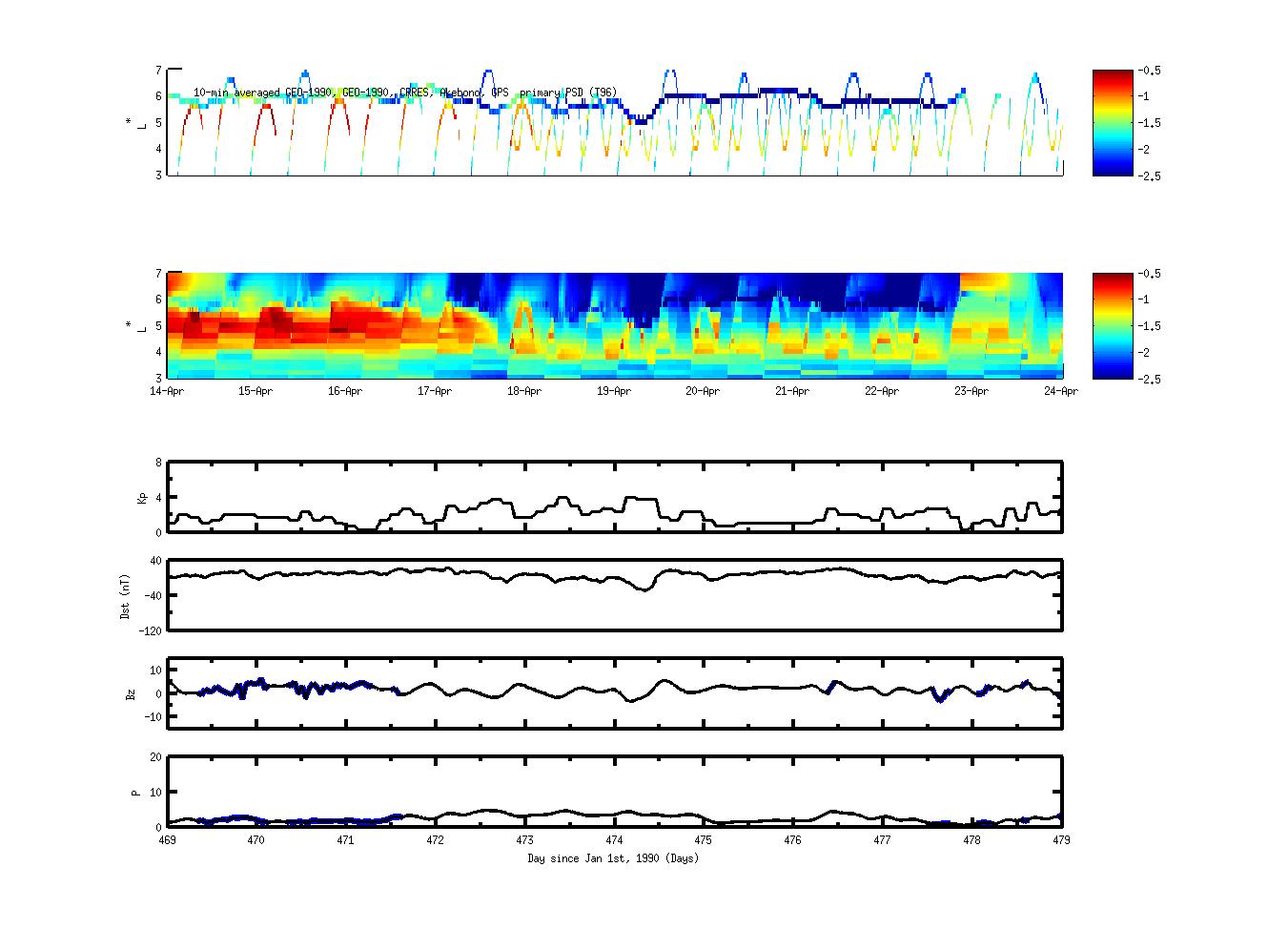The width and height of the screenshot is (1288, 929).
Task: Click the top panel's PSD colorbar
Action: point(1113,122)
